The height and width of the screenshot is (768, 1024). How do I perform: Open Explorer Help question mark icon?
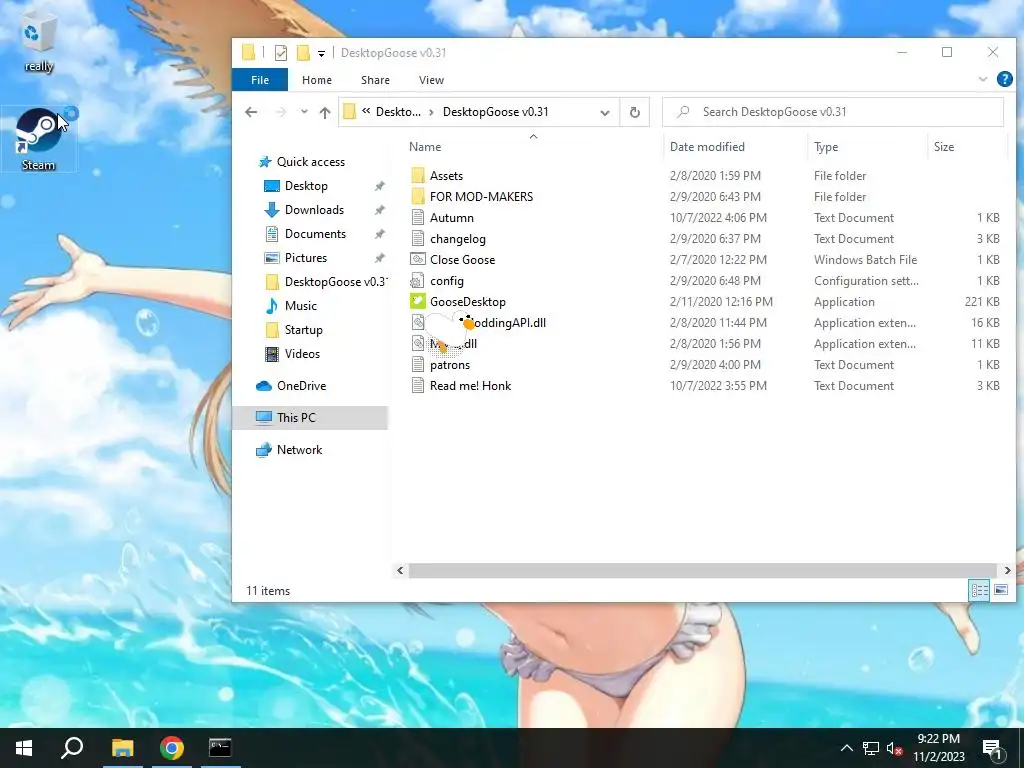[1004, 79]
